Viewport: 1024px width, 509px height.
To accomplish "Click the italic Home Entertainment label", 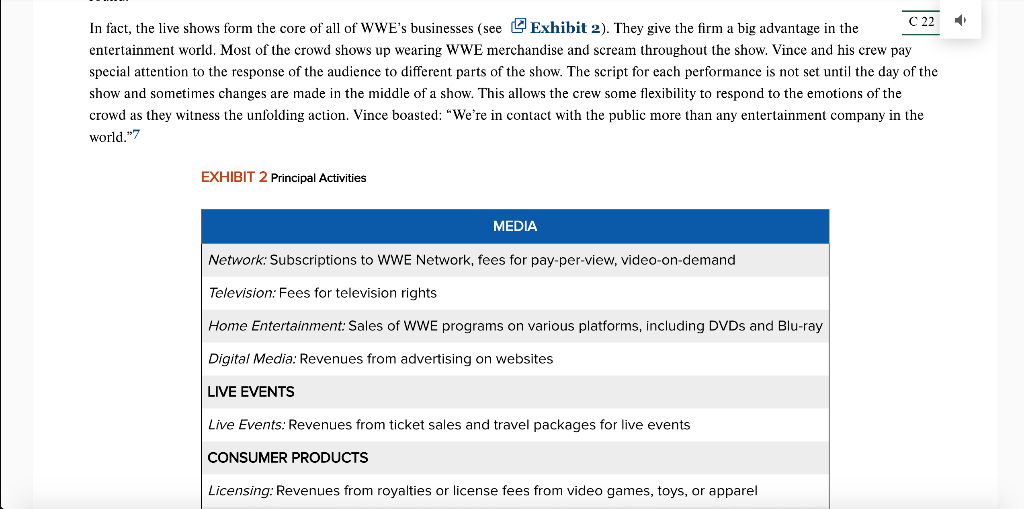I will (x=276, y=326).
